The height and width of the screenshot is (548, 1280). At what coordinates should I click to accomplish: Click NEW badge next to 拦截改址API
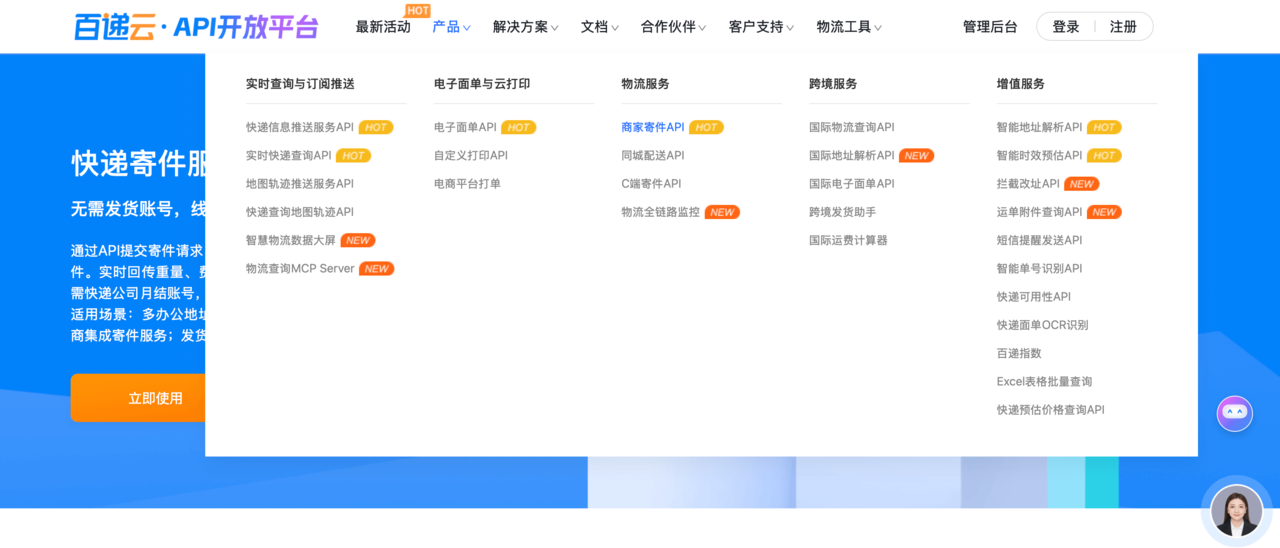pyautogui.click(x=1081, y=184)
